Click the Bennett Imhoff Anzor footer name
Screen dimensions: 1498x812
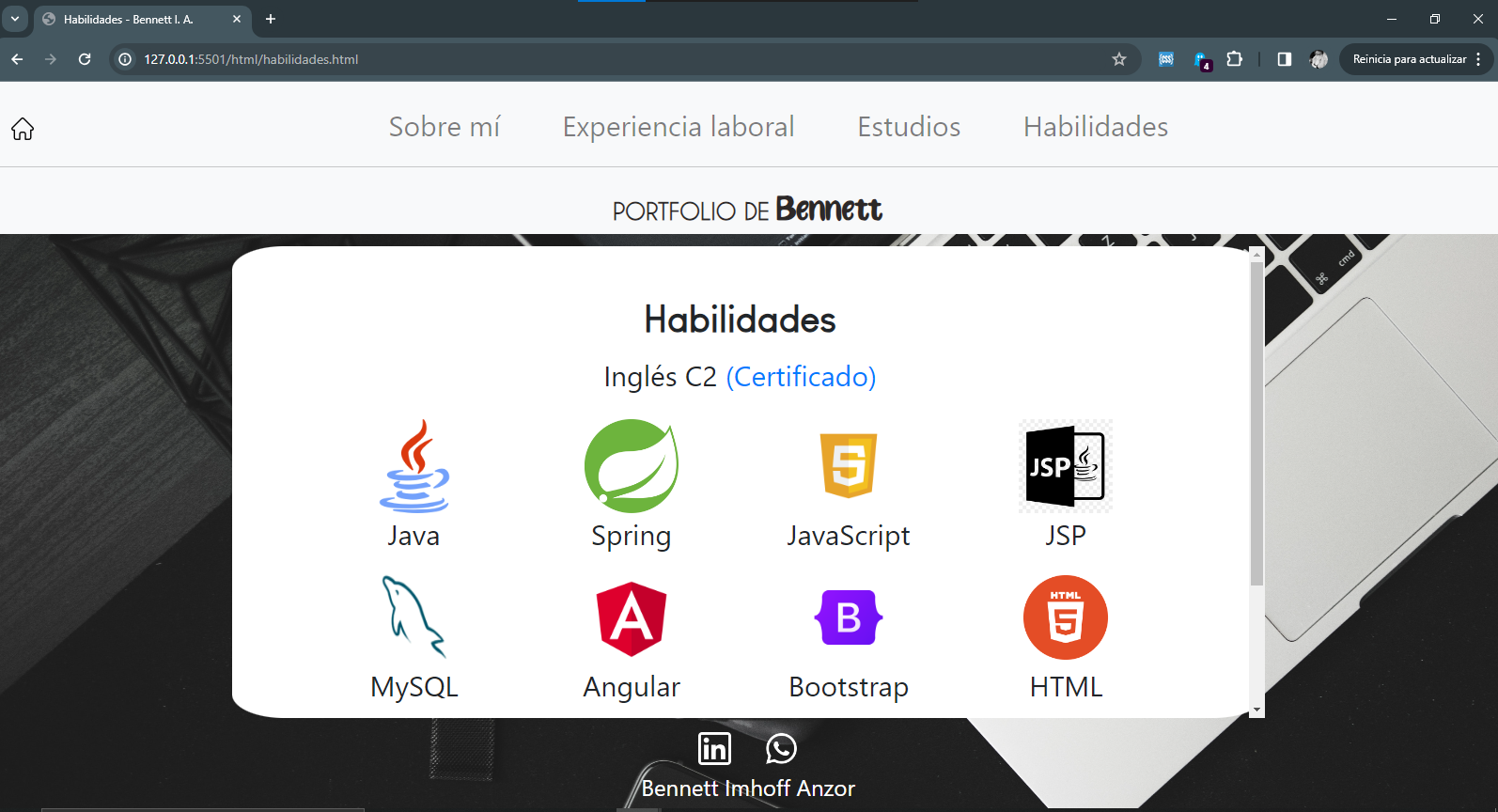[x=748, y=789]
